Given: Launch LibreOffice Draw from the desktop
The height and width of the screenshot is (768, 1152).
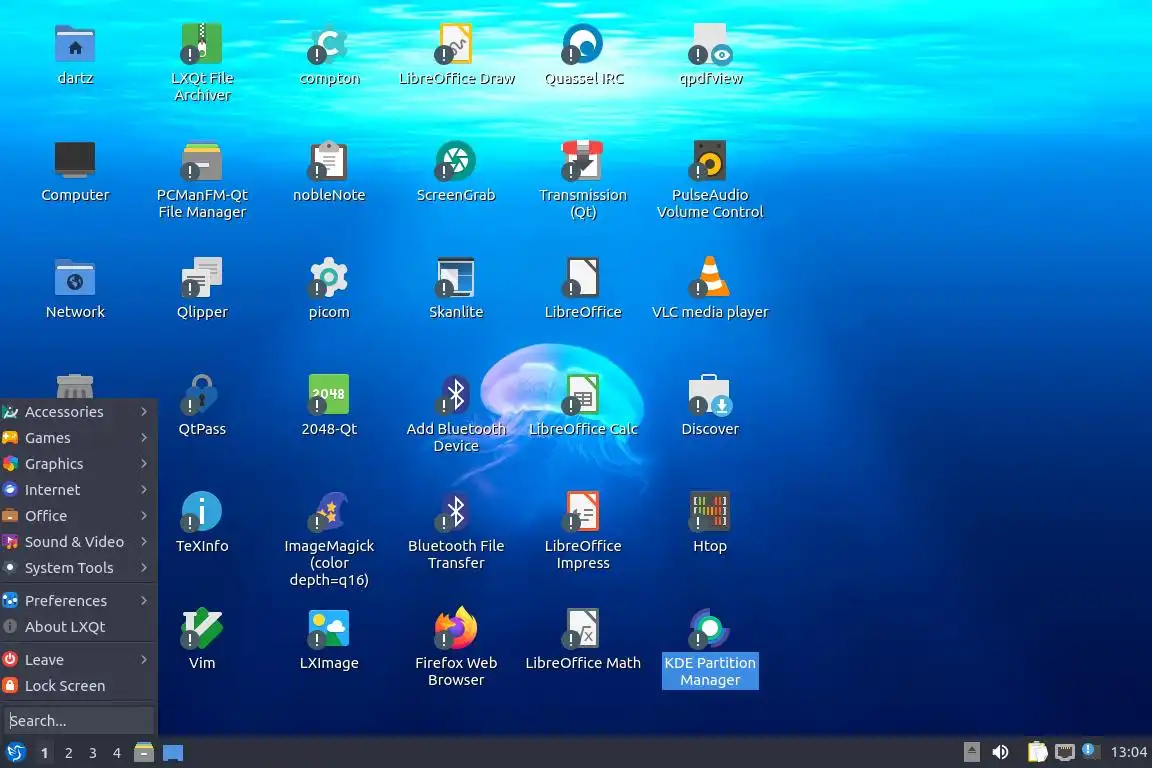Looking at the screenshot, I should (456, 44).
